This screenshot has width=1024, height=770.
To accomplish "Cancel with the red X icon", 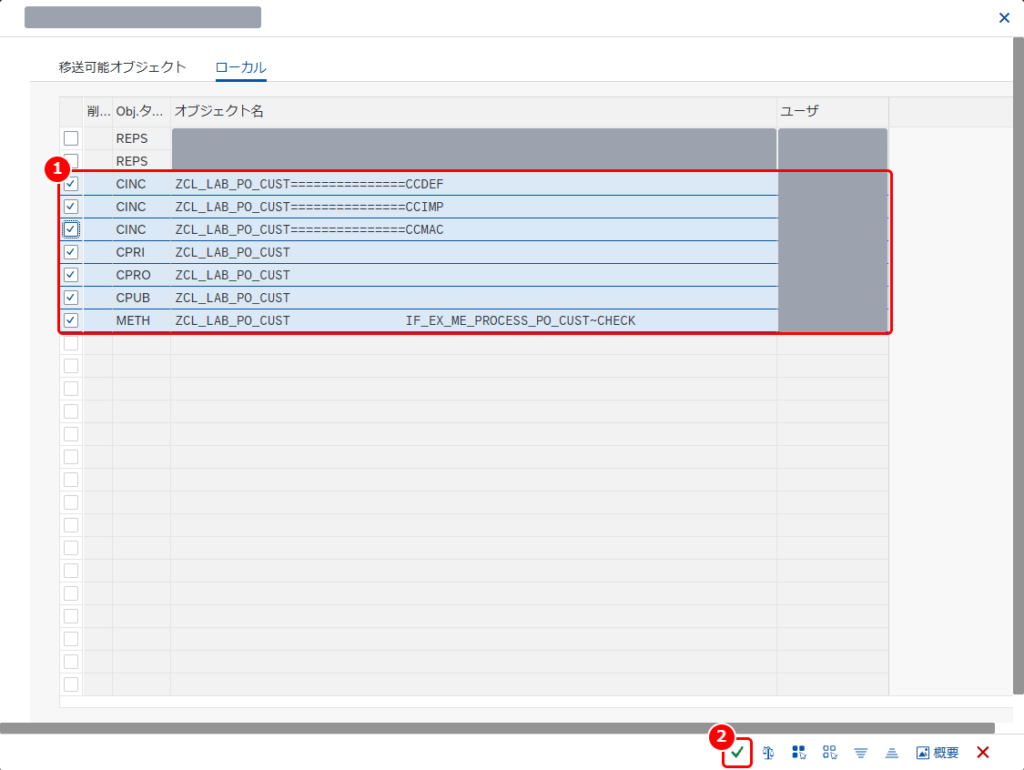I will click(x=983, y=752).
